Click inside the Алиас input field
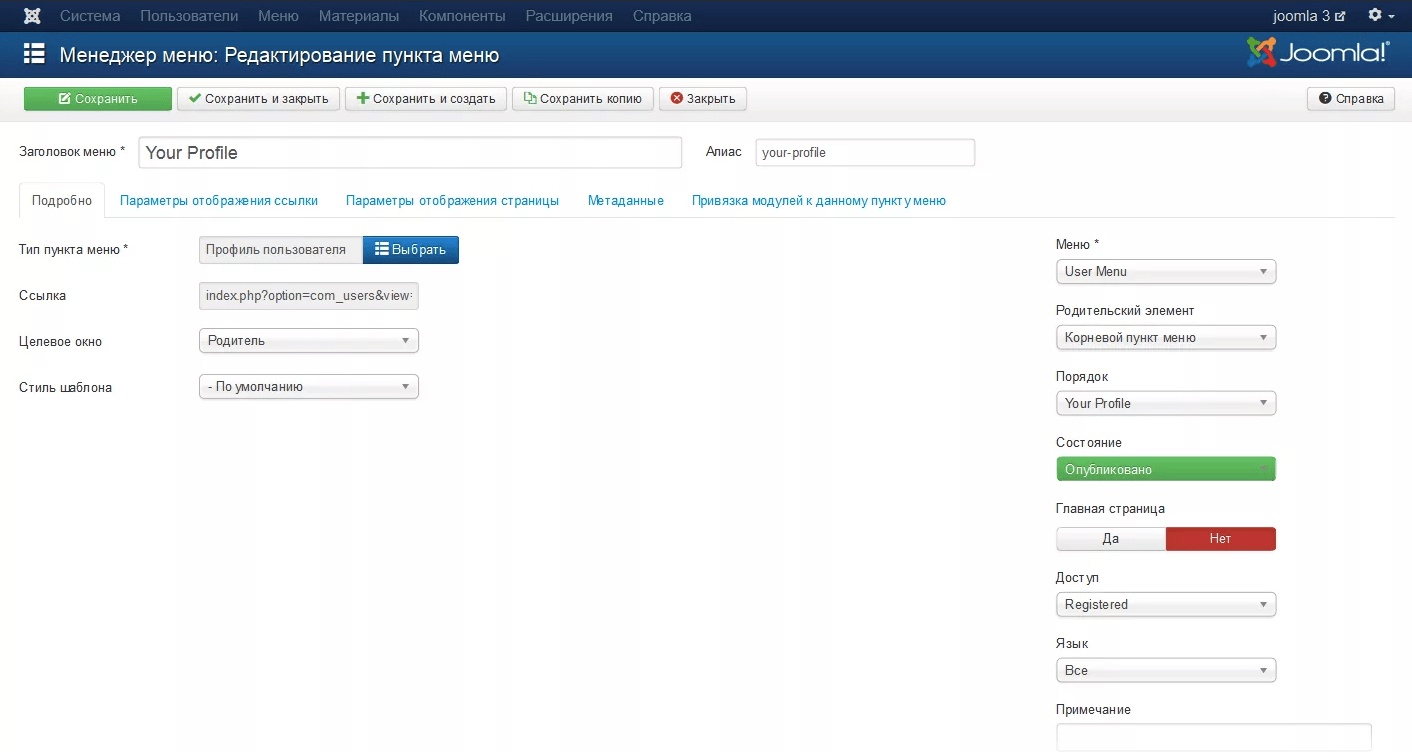The height and width of the screenshot is (752, 1412). tap(864, 152)
